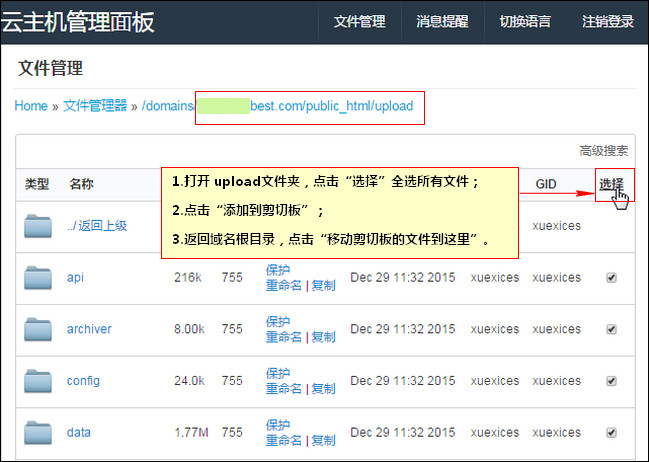649x462 pixels.
Task: Toggle the config row checkbox
Action: click(x=611, y=381)
